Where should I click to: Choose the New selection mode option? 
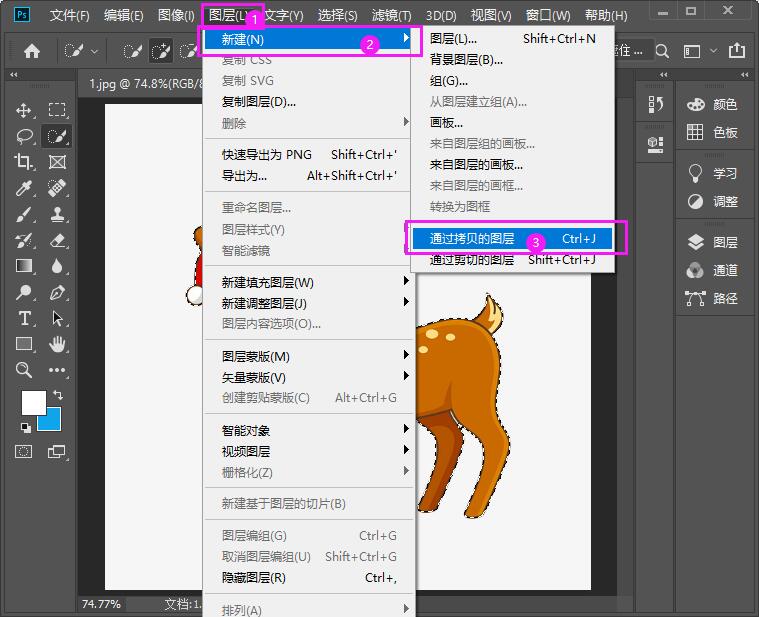pos(132,51)
